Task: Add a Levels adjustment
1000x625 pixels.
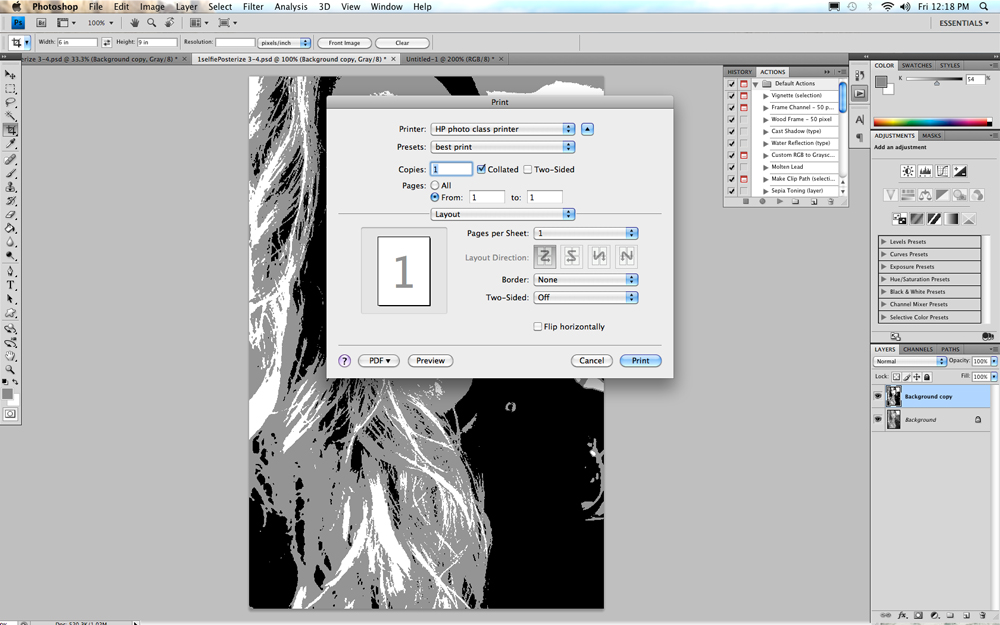Action: [925, 171]
